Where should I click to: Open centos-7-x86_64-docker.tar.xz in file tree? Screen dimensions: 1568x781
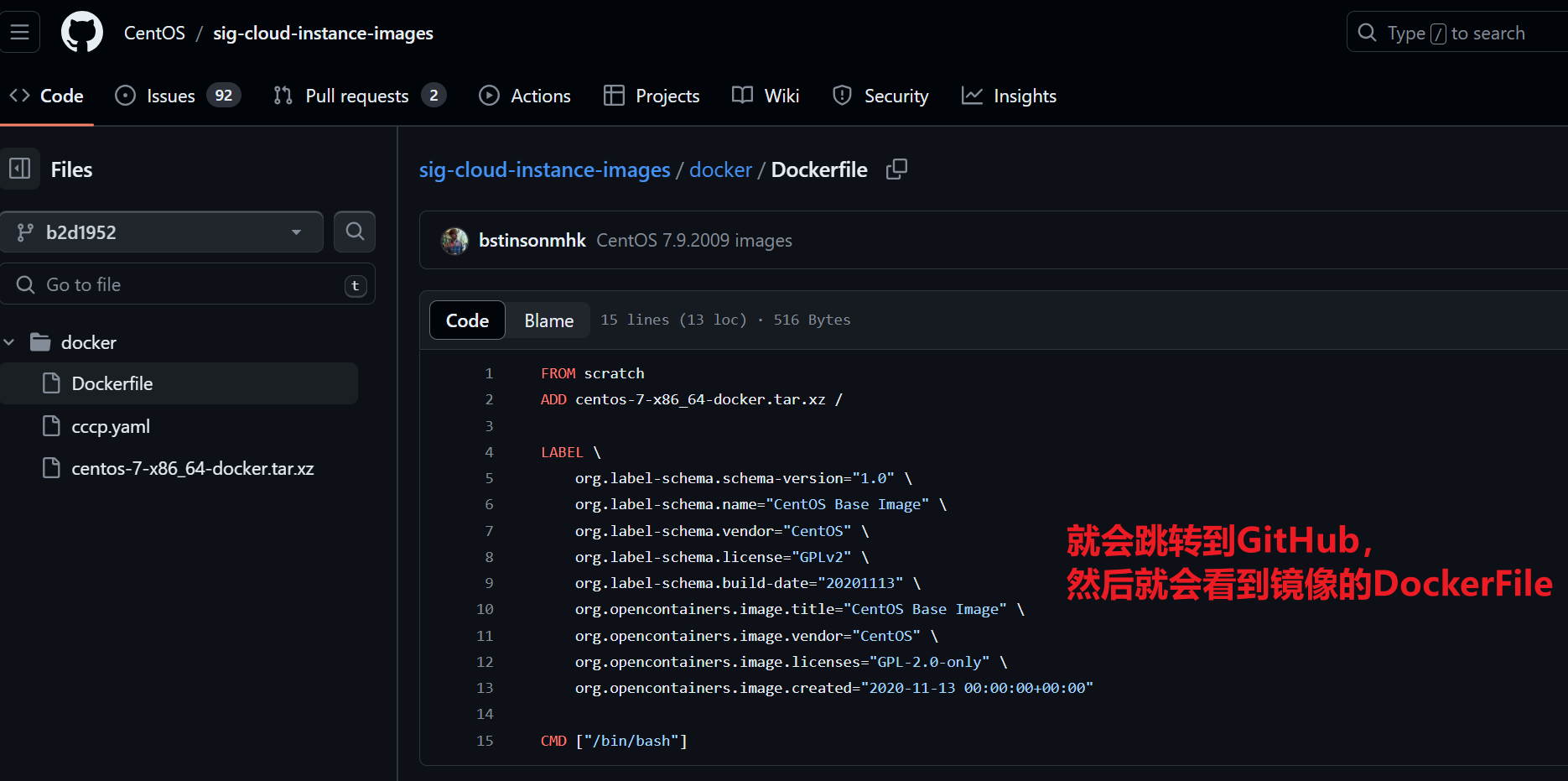point(193,468)
